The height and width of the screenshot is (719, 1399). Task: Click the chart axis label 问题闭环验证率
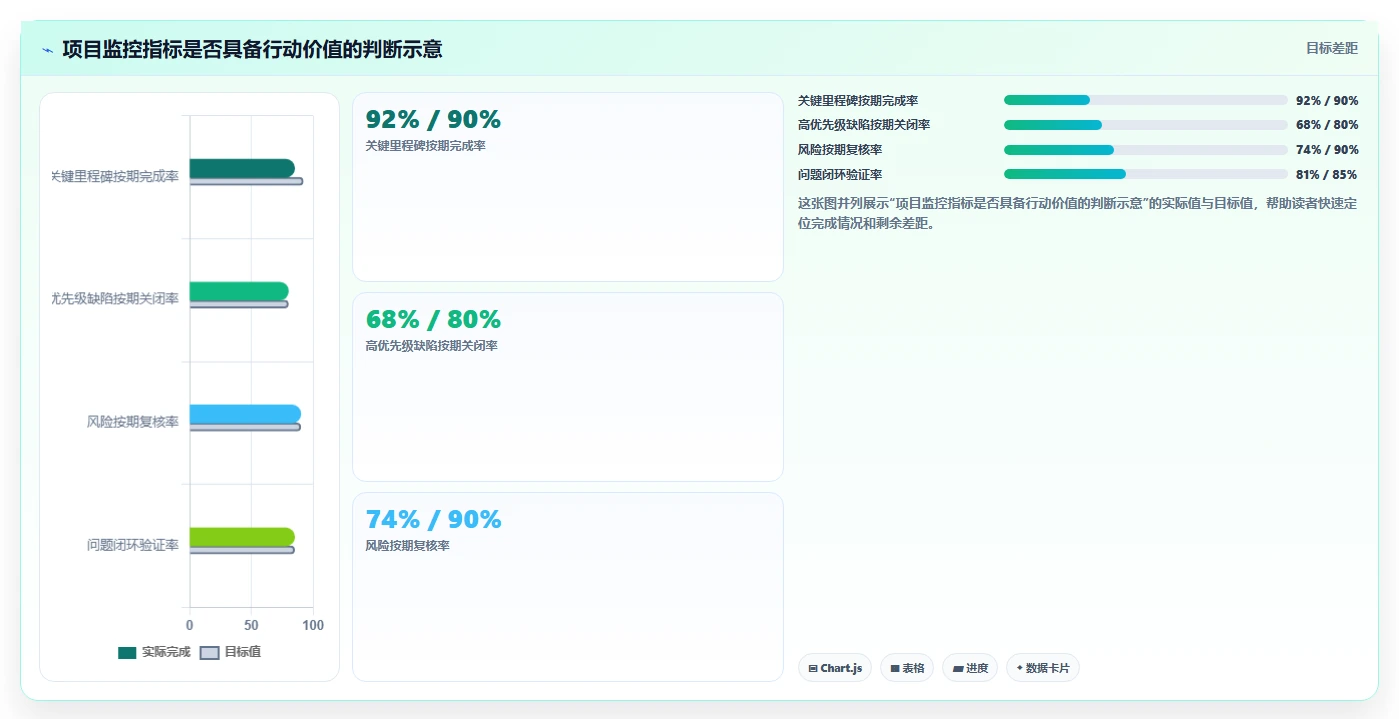(133, 545)
